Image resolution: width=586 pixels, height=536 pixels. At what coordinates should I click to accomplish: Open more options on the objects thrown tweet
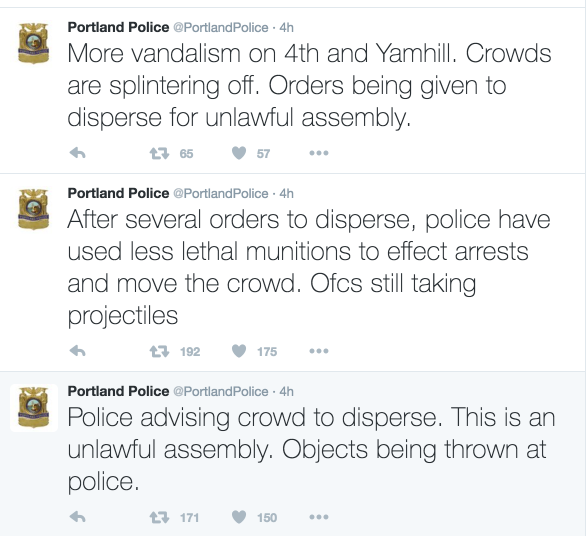pyautogui.click(x=319, y=517)
